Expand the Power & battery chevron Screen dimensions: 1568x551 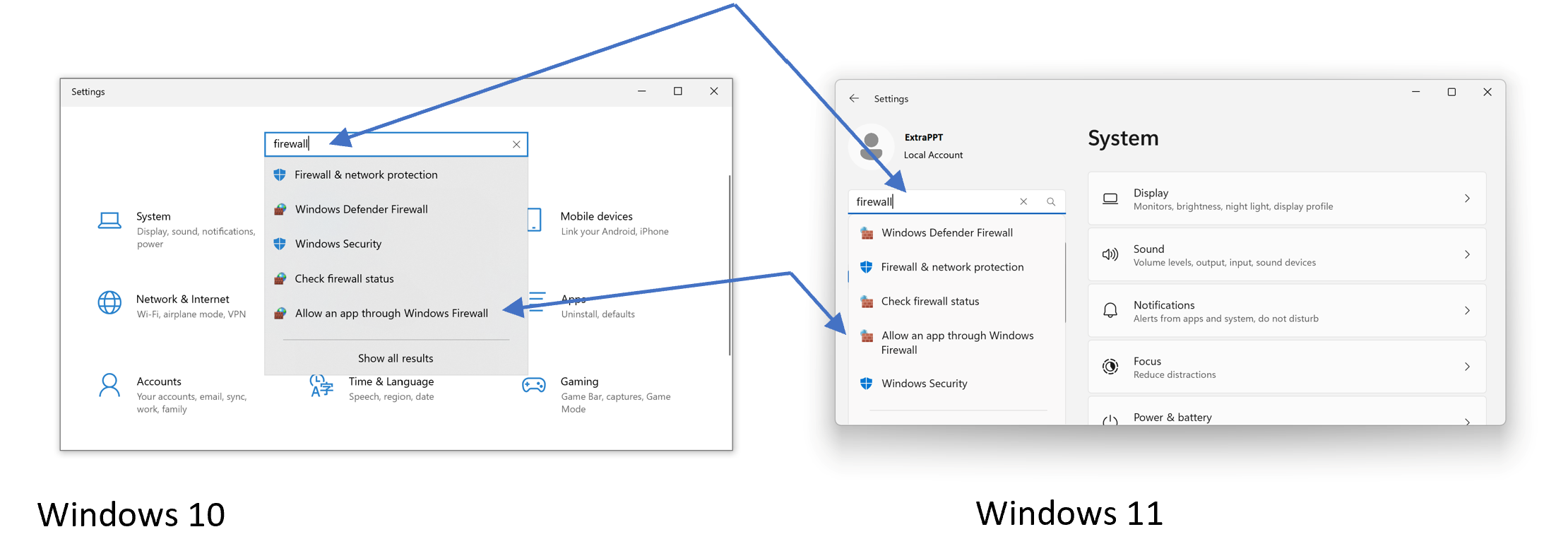pos(1467,421)
